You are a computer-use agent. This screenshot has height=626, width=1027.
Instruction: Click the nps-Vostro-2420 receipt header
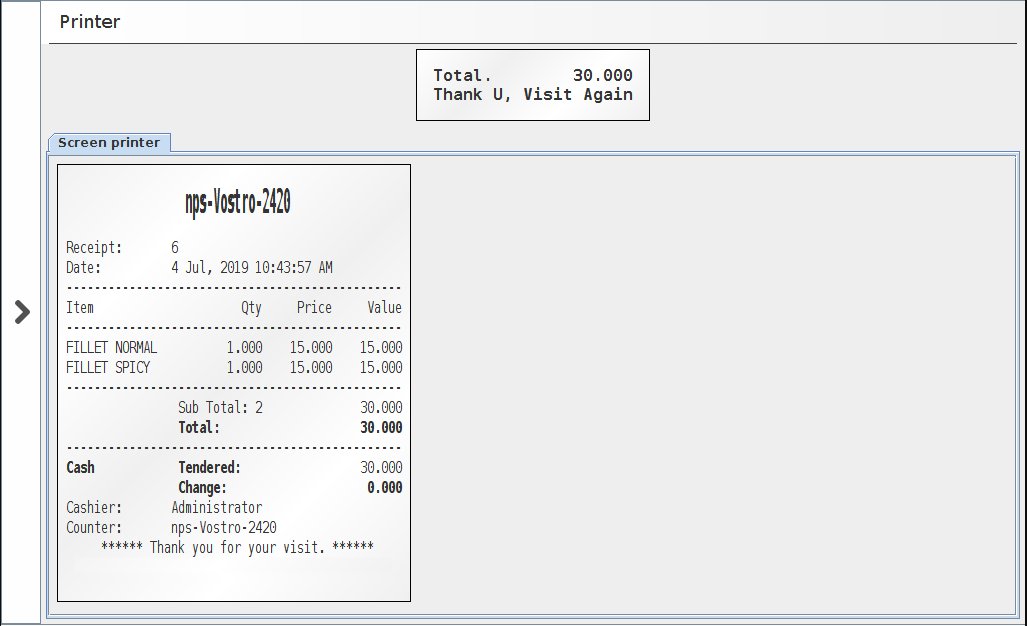click(x=237, y=203)
